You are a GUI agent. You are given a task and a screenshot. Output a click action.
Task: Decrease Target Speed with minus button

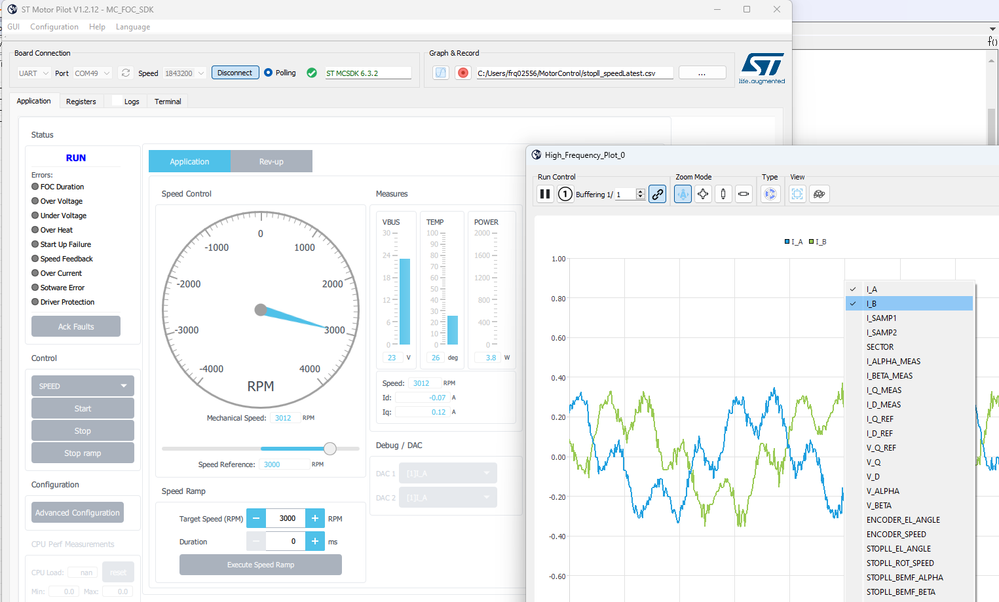(256, 519)
